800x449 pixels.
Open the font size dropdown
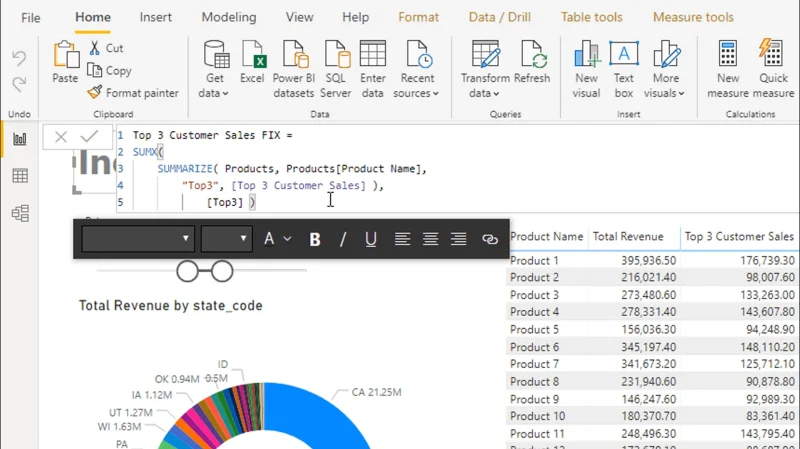click(227, 238)
